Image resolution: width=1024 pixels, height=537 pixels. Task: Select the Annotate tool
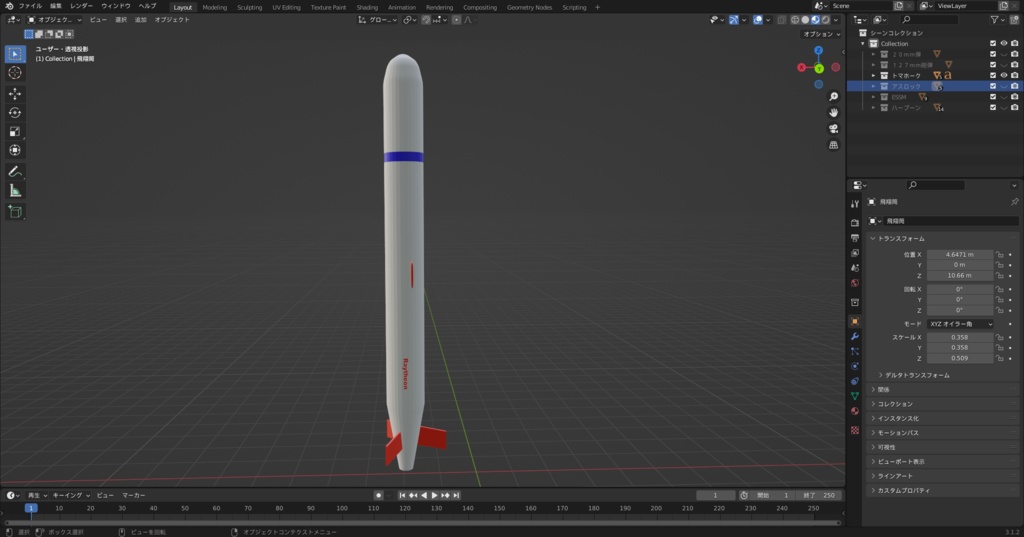15,172
